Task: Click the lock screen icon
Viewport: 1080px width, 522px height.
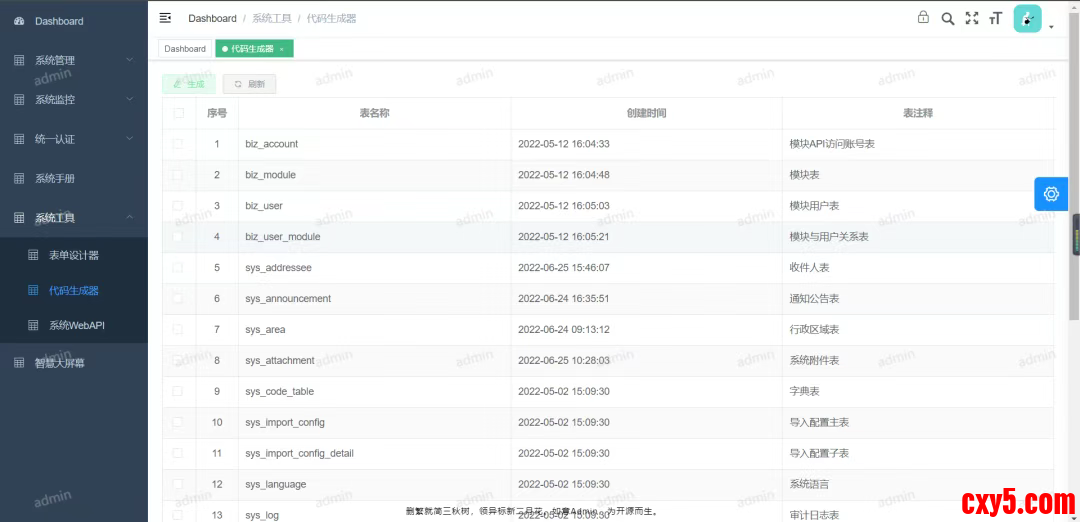Action: point(923,18)
